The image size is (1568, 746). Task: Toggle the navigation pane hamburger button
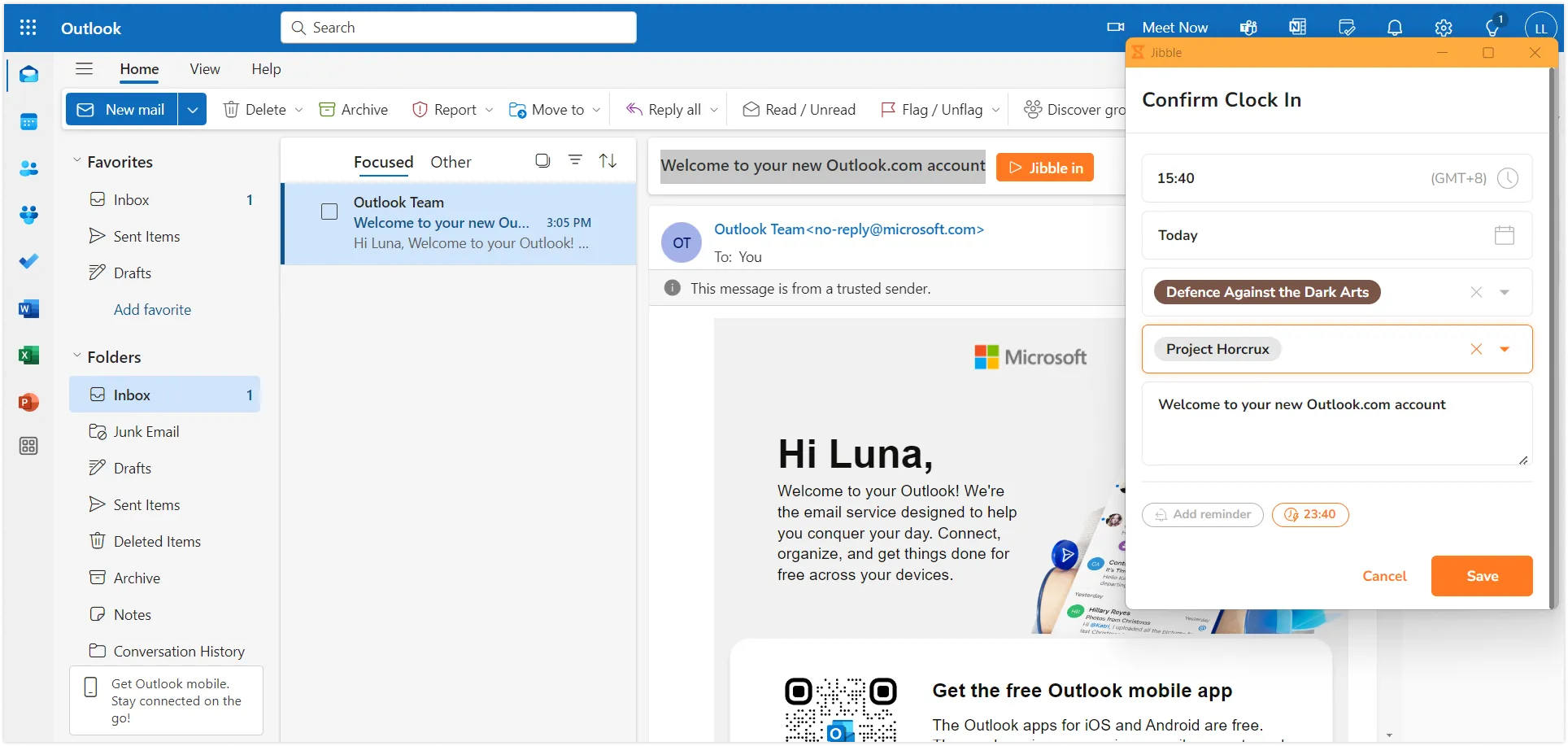pyautogui.click(x=84, y=69)
